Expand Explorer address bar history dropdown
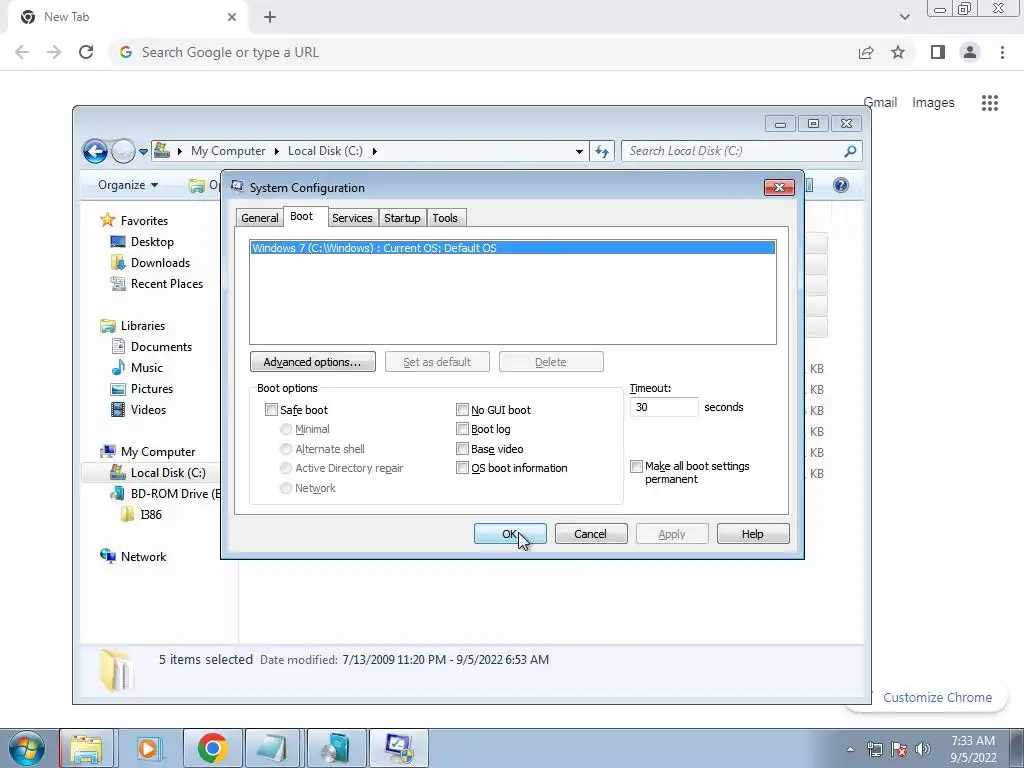 pyautogui.click(x=579, y=152)
